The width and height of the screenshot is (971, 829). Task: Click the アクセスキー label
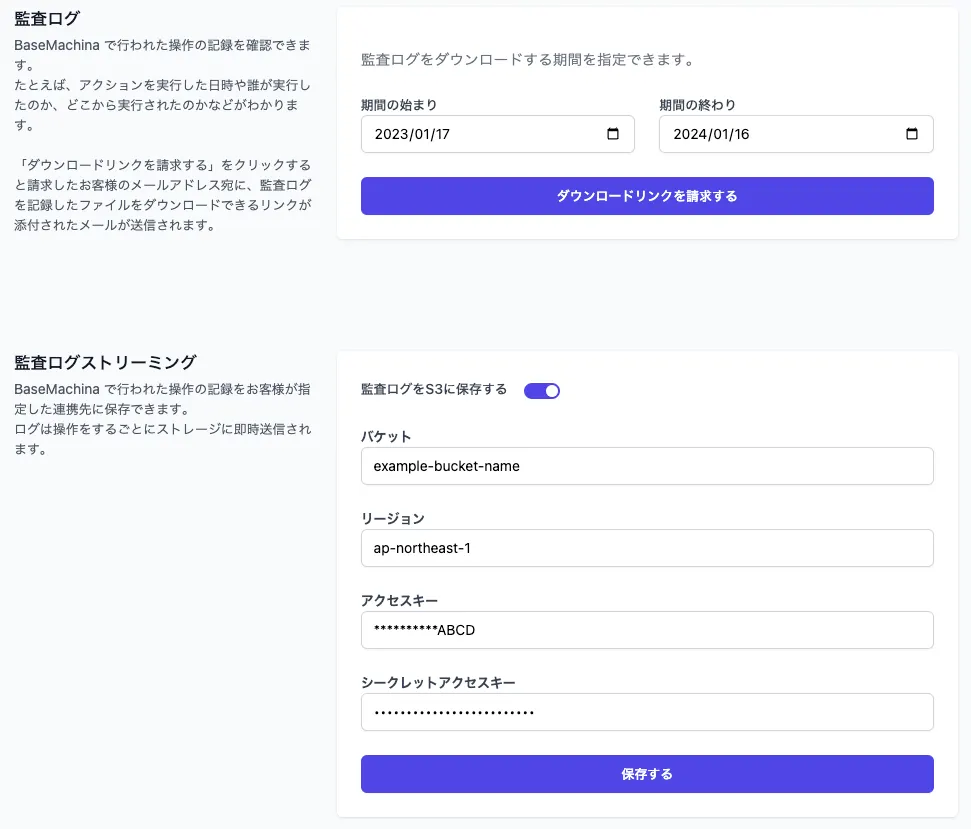(399, 601)
